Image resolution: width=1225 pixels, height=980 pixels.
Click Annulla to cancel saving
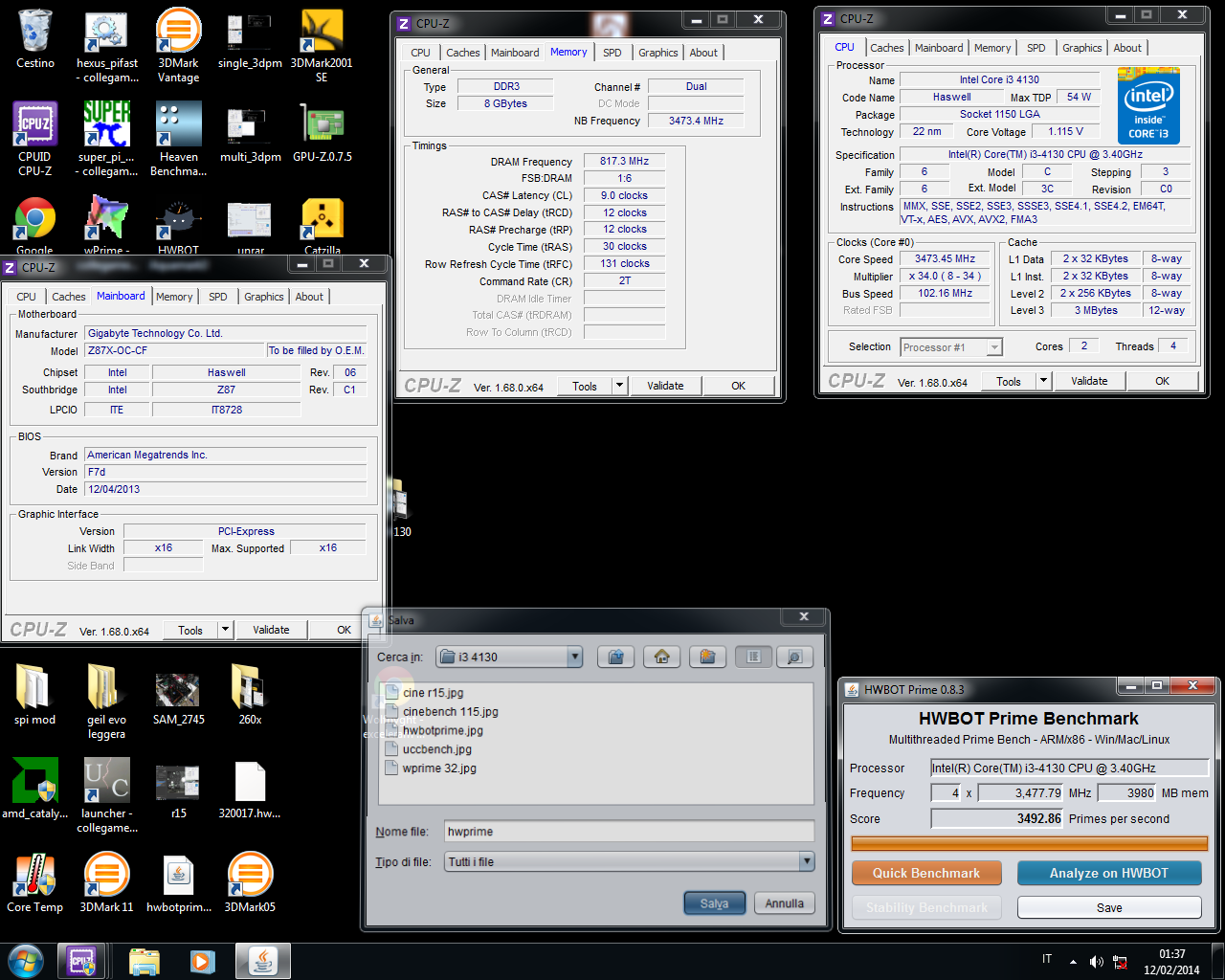pyautogui.click(x=785, y=903)
